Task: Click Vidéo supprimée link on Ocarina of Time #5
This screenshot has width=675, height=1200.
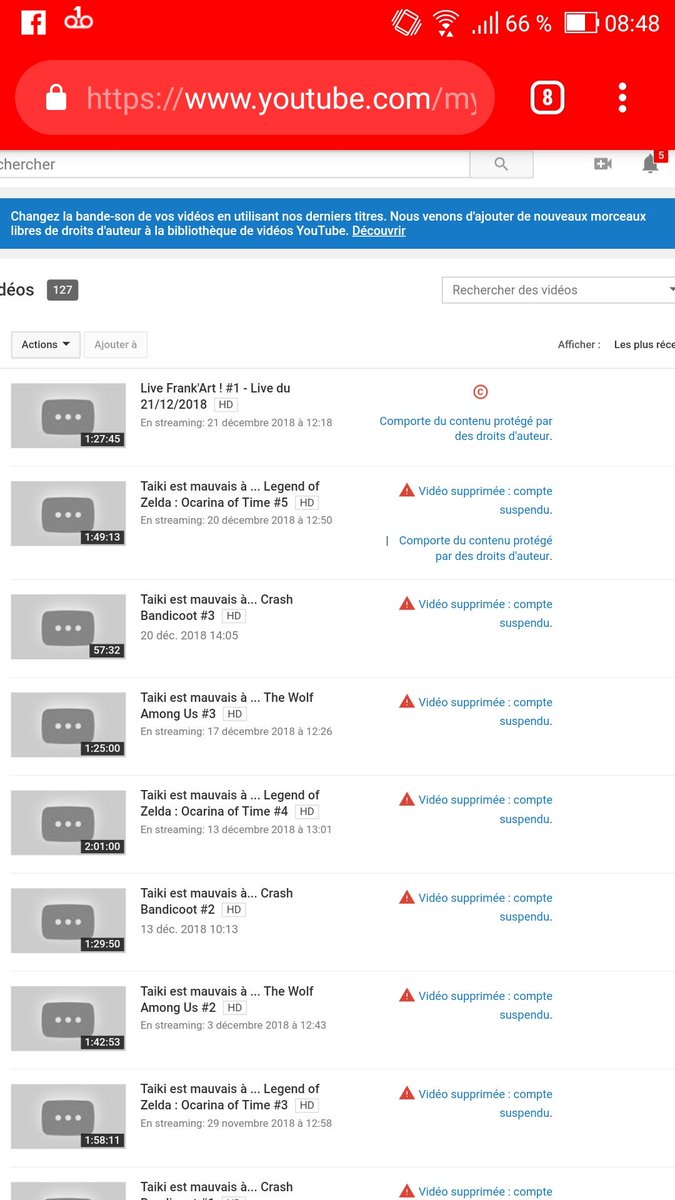Action: [x=485, y=500]
